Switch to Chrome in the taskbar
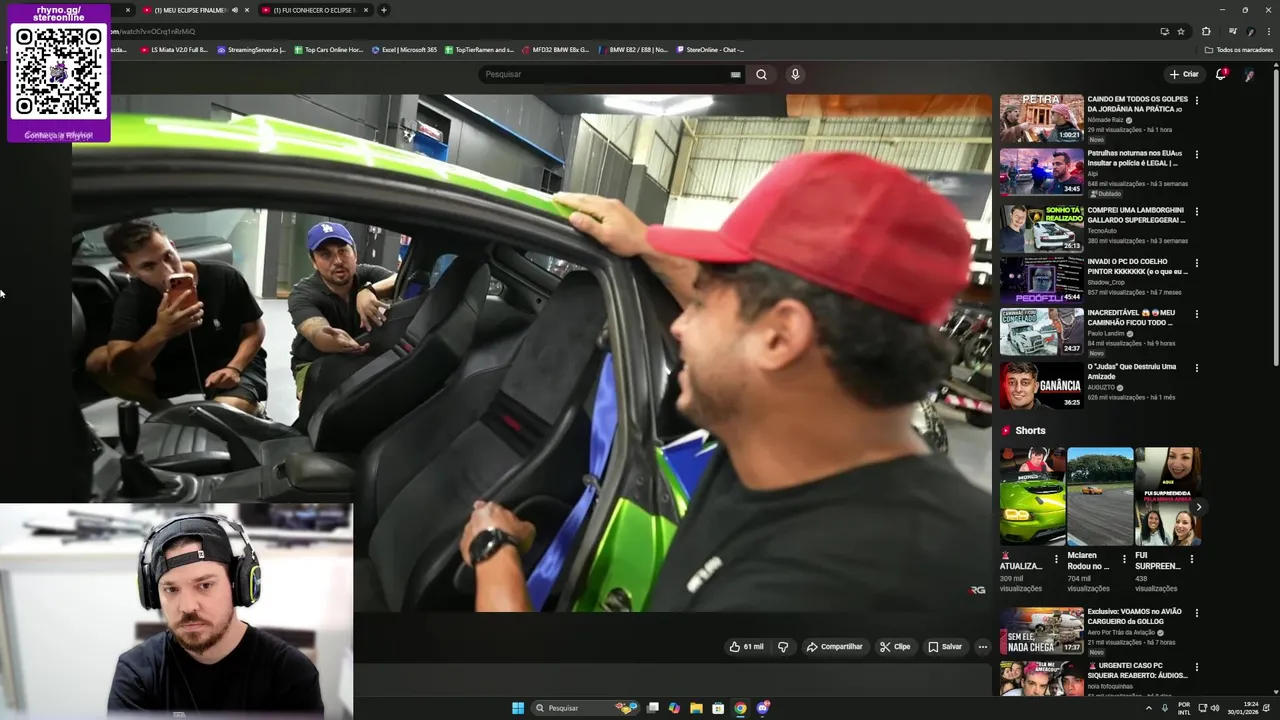1280x720 pixels. [x=740, y=708]
